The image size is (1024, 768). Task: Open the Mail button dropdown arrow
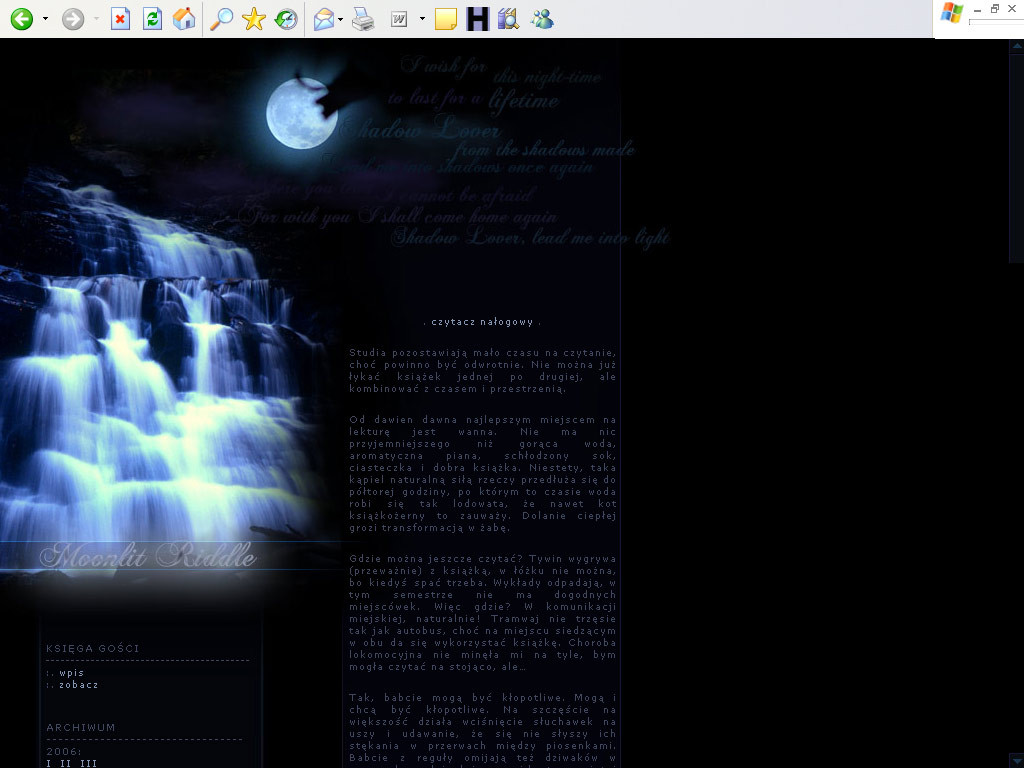coord(341,20)
